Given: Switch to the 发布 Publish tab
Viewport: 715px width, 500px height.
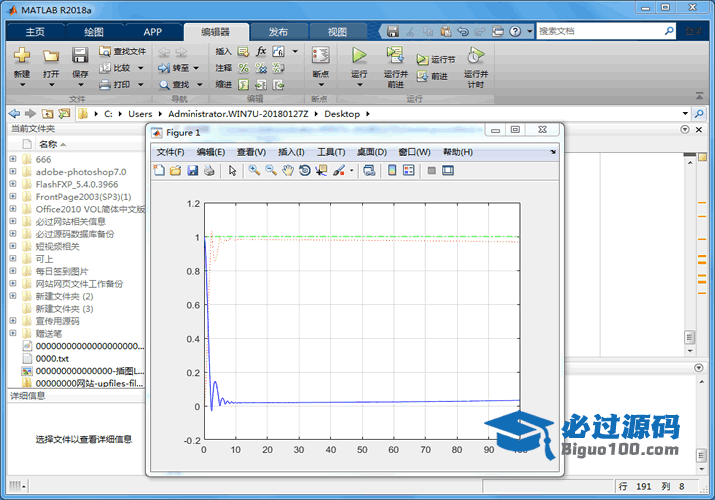Looking at the screenshot, I should [x=278, y=32].
